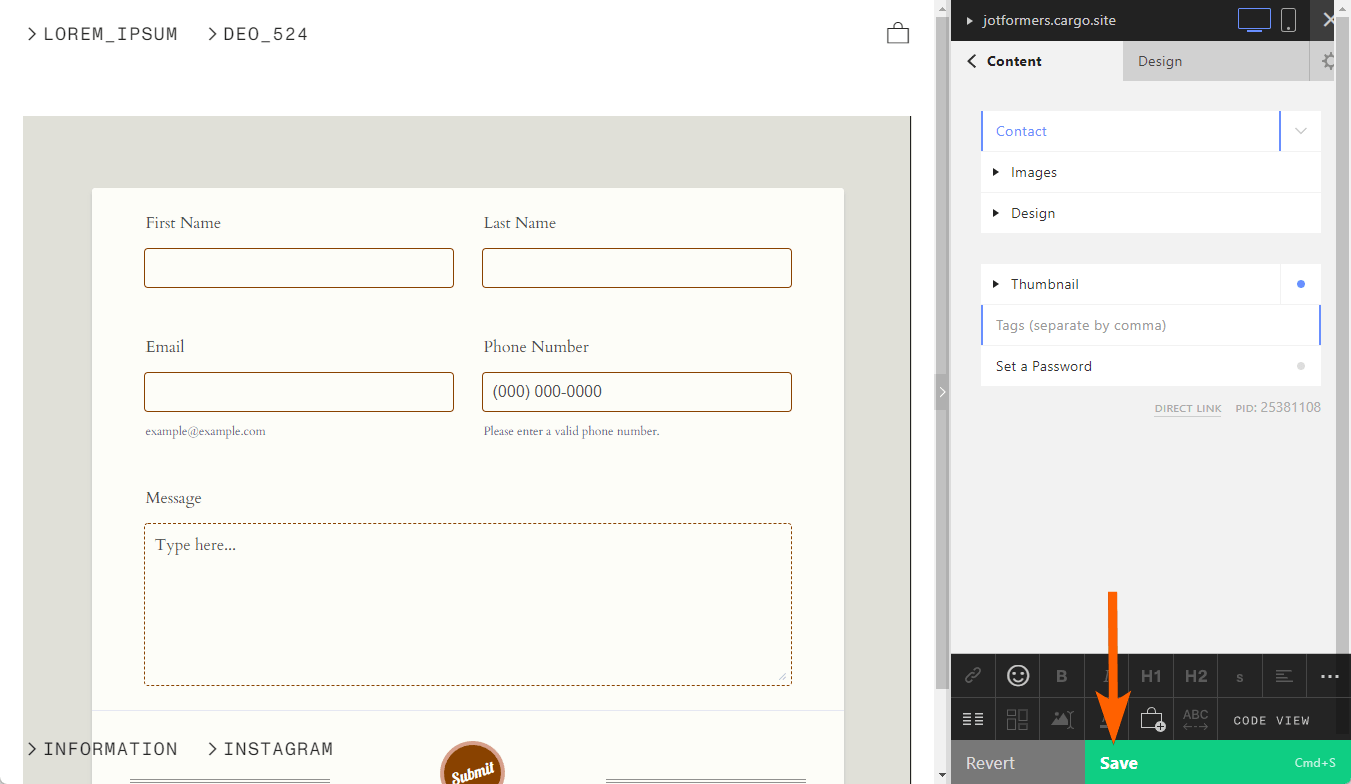Click the emoji smiley icon in toolbar
This screenshot has width=1351, height=784.
pos(1018,676)
